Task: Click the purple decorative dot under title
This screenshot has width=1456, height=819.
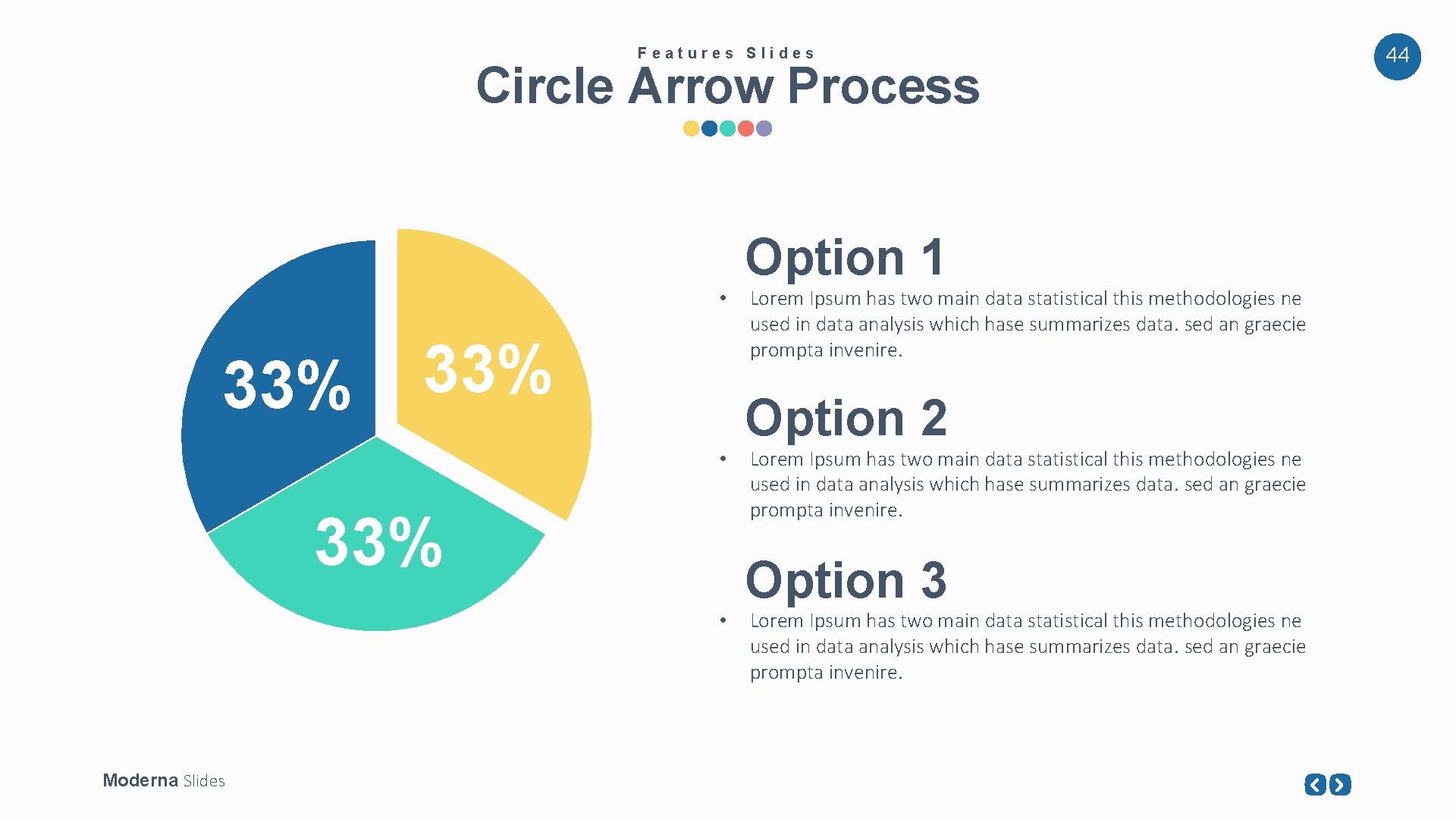Action: 764,128
